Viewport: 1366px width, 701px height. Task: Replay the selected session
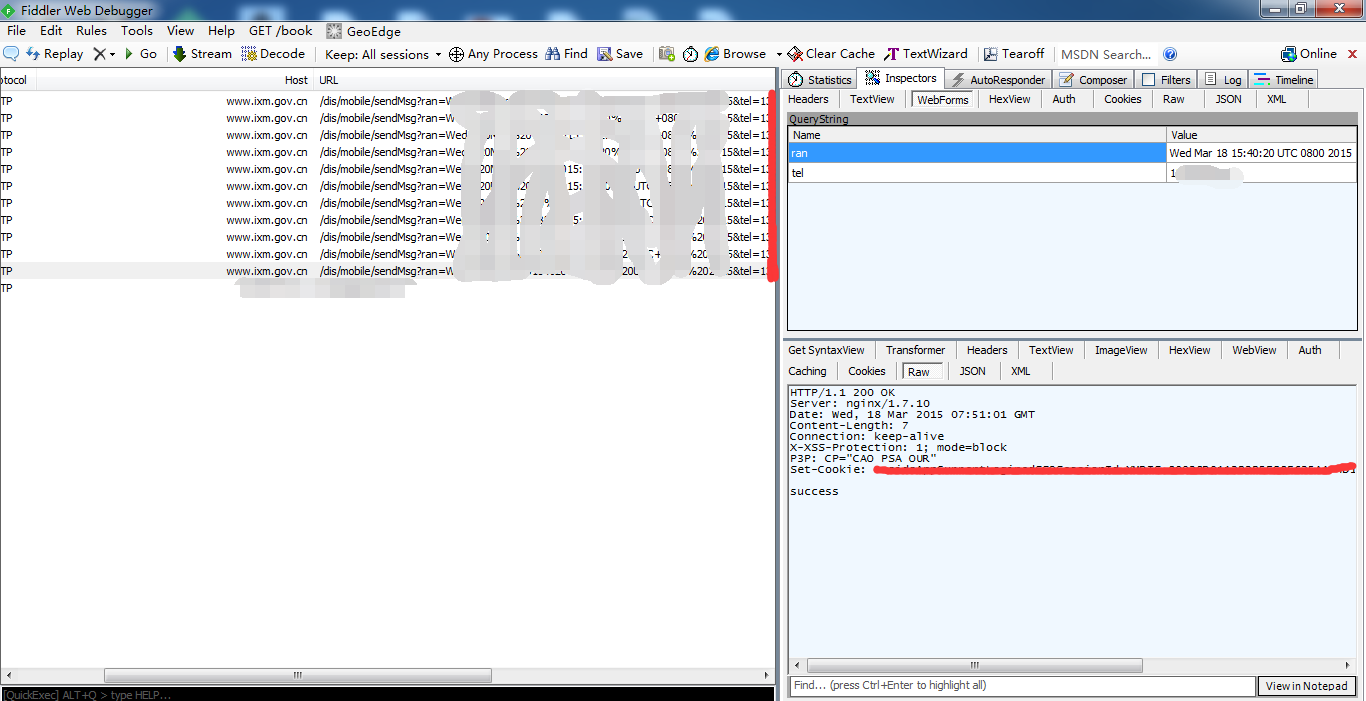tap(54, 54)
